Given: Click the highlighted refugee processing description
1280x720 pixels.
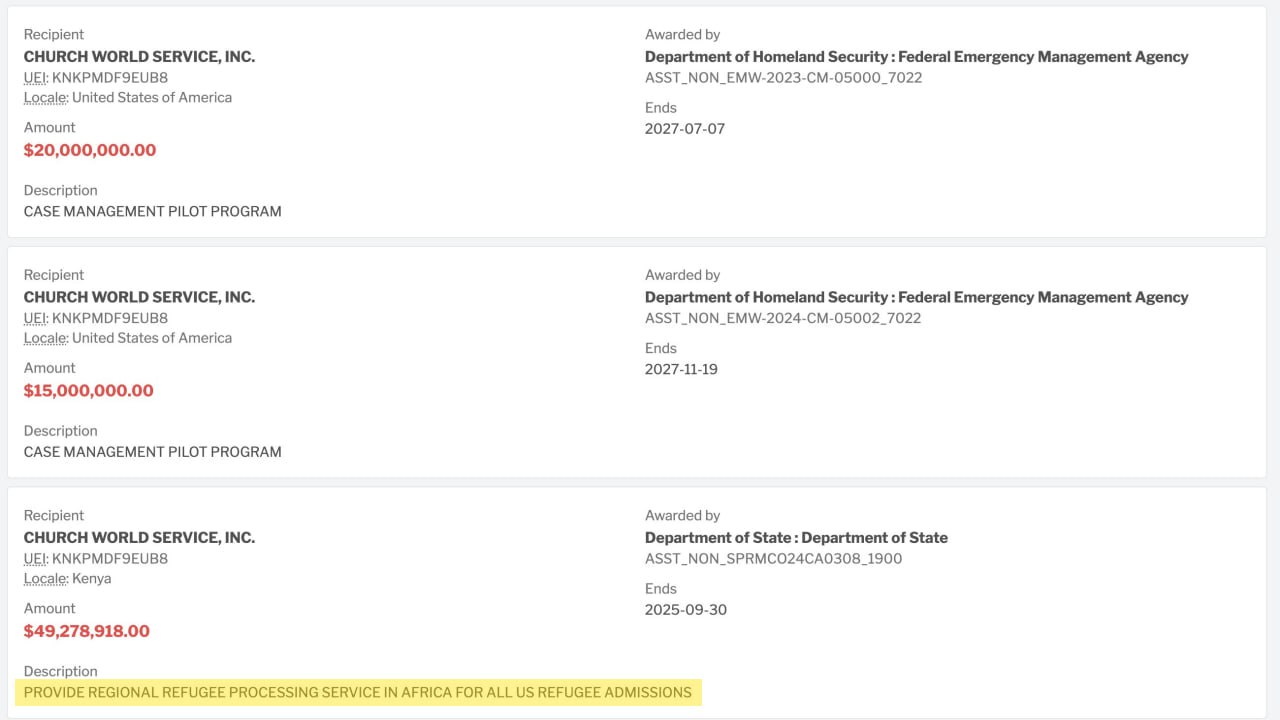Looking at the screenshot, I should [358, 692].
